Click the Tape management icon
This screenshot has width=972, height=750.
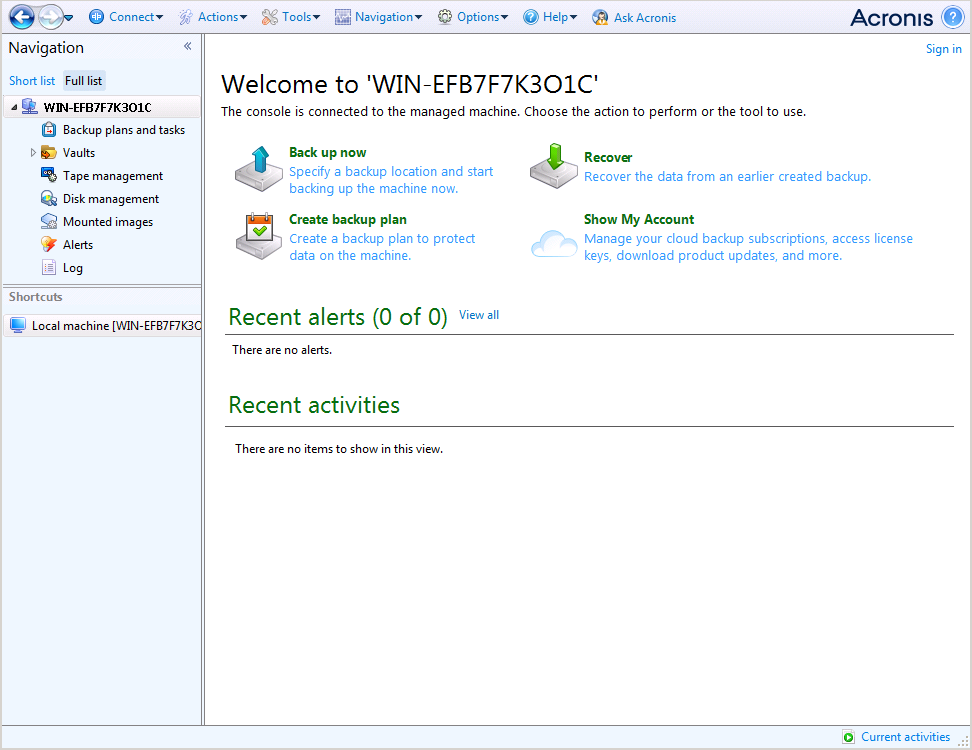tap(49, 175)
